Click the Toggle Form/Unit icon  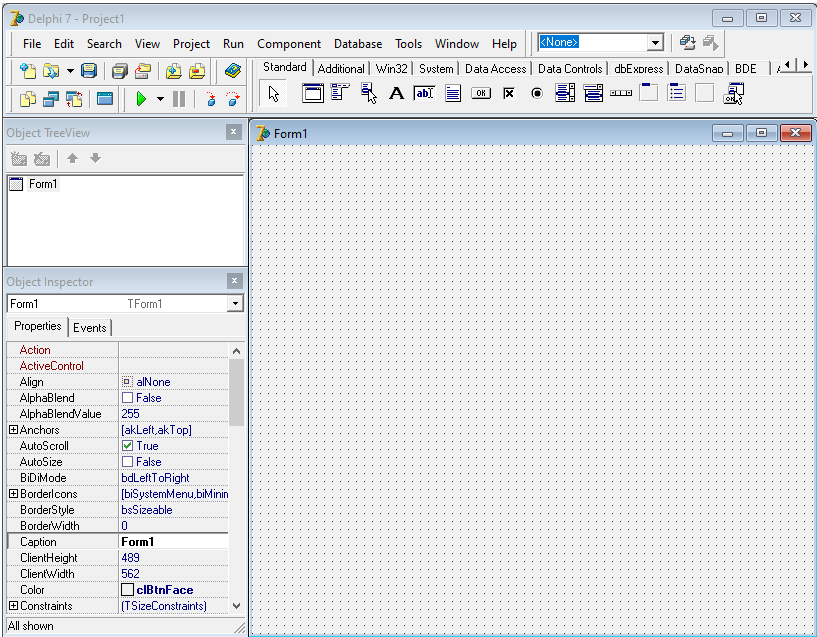click(x=73, y=98)
